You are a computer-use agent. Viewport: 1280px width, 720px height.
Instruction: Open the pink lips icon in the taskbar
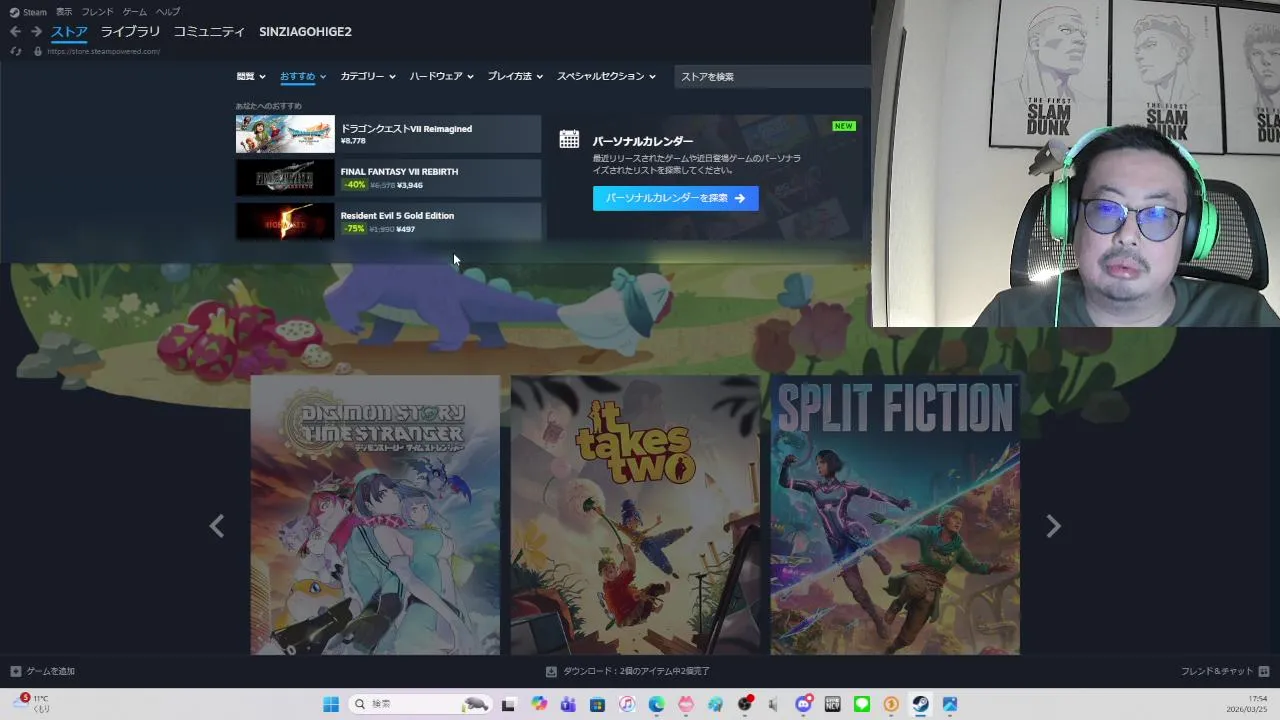pyautogui.click(x=686, y=704)
